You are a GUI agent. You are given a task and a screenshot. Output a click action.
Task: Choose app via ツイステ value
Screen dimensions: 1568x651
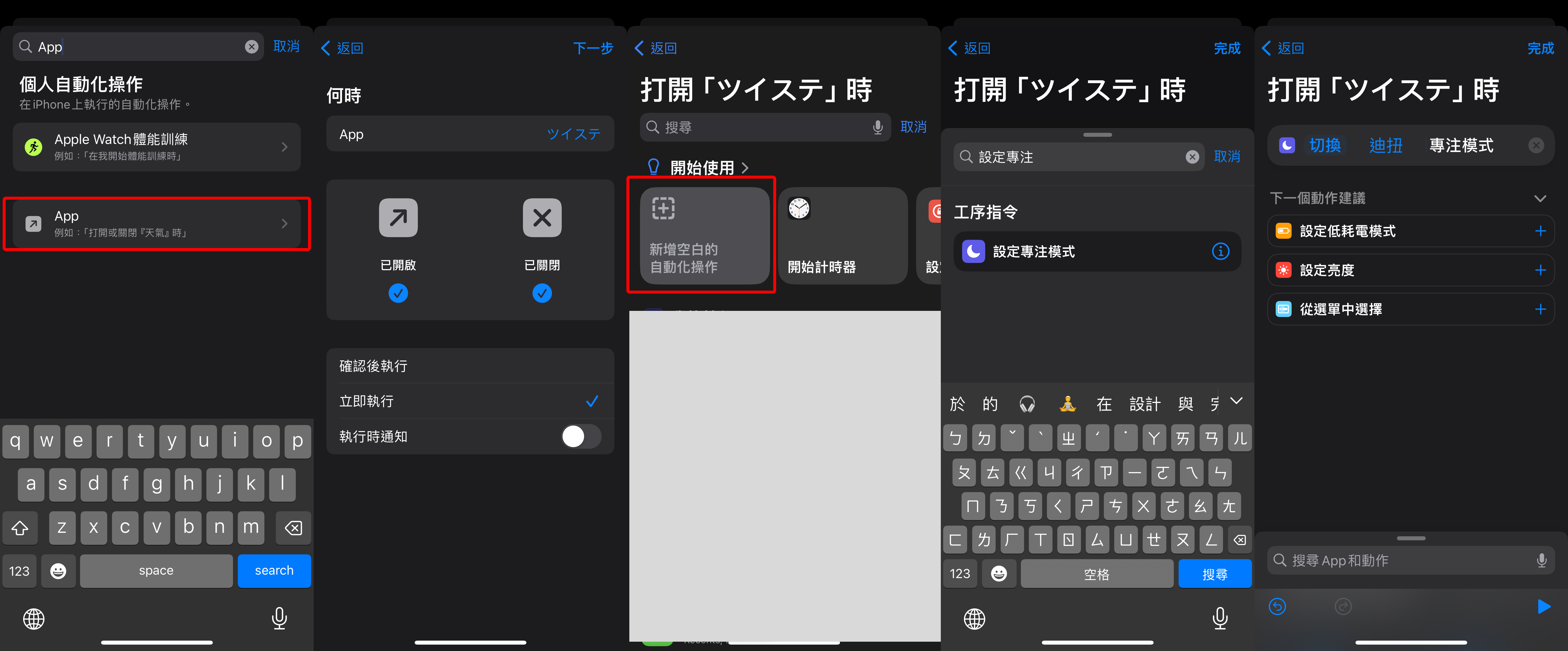point(573,134)
